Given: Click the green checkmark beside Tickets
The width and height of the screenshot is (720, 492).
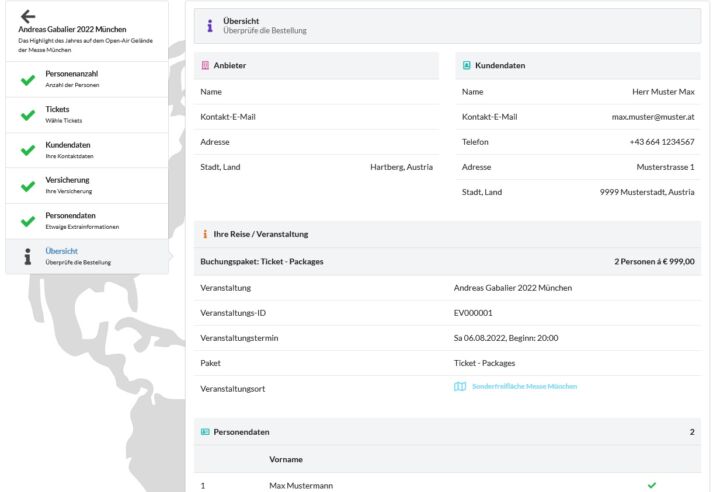Looking at the screenshot, I should tap(27, 115).
